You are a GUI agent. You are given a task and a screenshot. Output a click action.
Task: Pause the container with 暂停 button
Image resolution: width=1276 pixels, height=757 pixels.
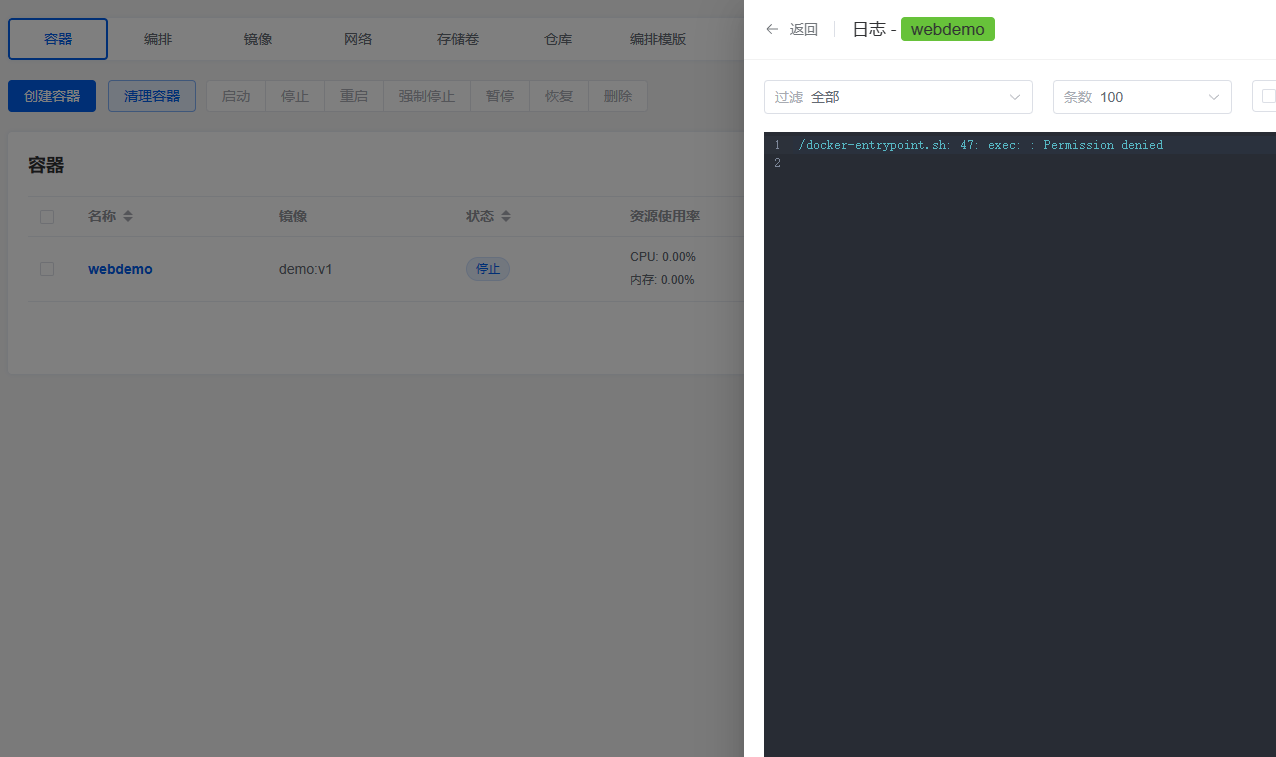tap(499, 96)
